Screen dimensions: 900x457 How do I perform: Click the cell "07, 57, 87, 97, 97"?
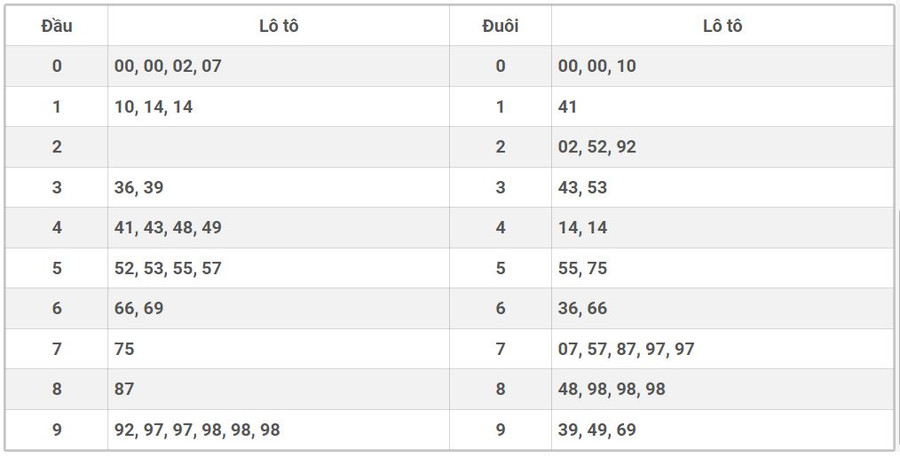[x=626, y=349]
